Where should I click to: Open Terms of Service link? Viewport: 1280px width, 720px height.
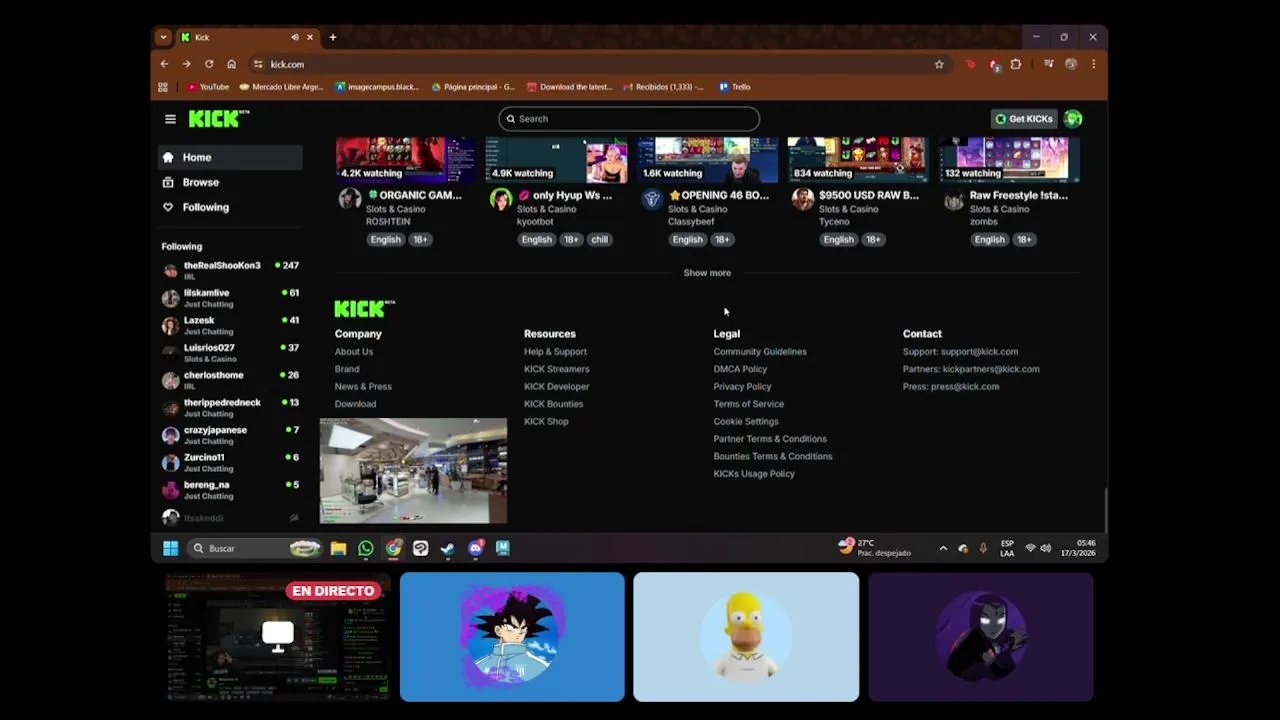(x=749, y=404)
